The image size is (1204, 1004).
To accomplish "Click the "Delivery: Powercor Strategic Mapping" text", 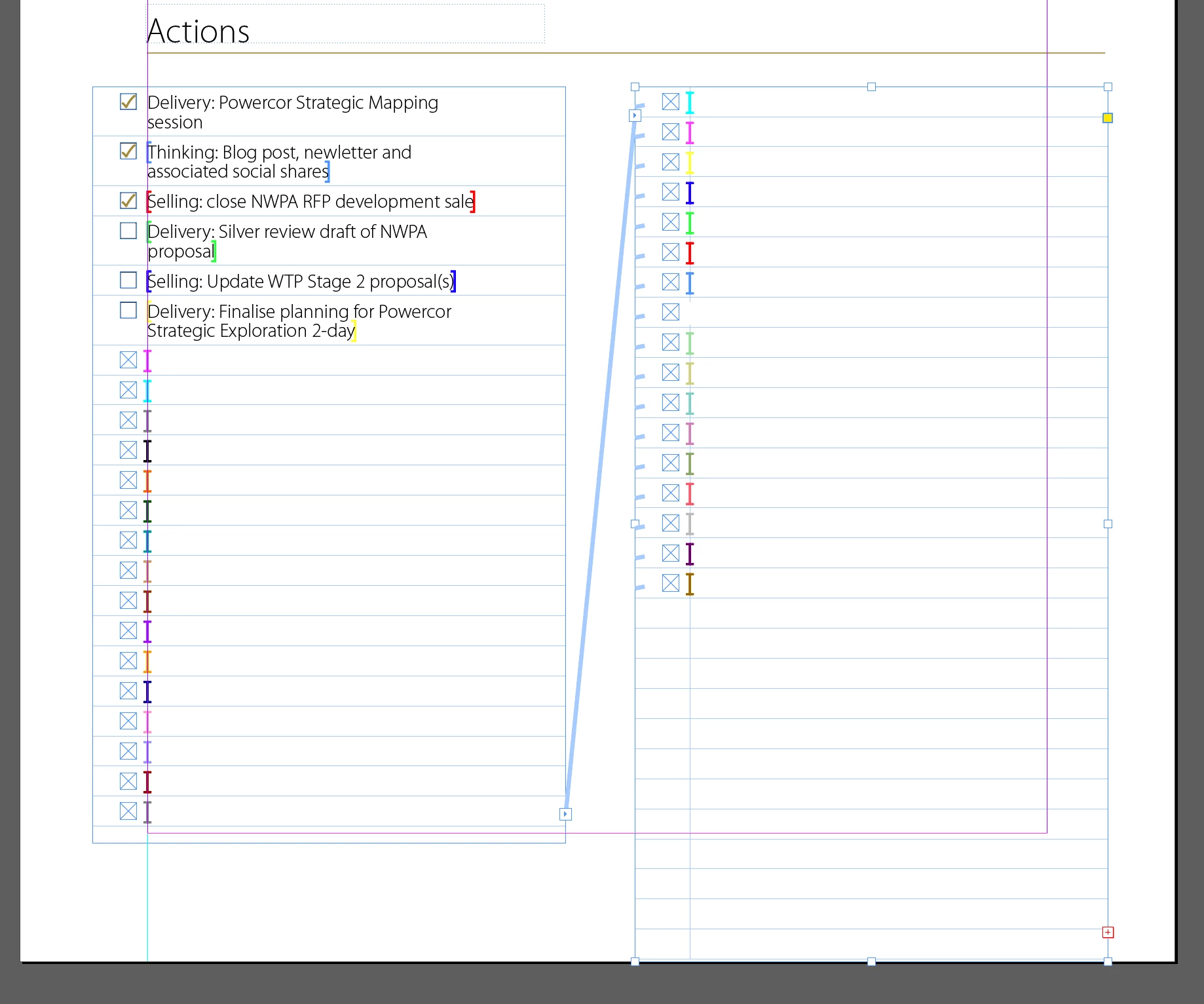I will [293, 103].
